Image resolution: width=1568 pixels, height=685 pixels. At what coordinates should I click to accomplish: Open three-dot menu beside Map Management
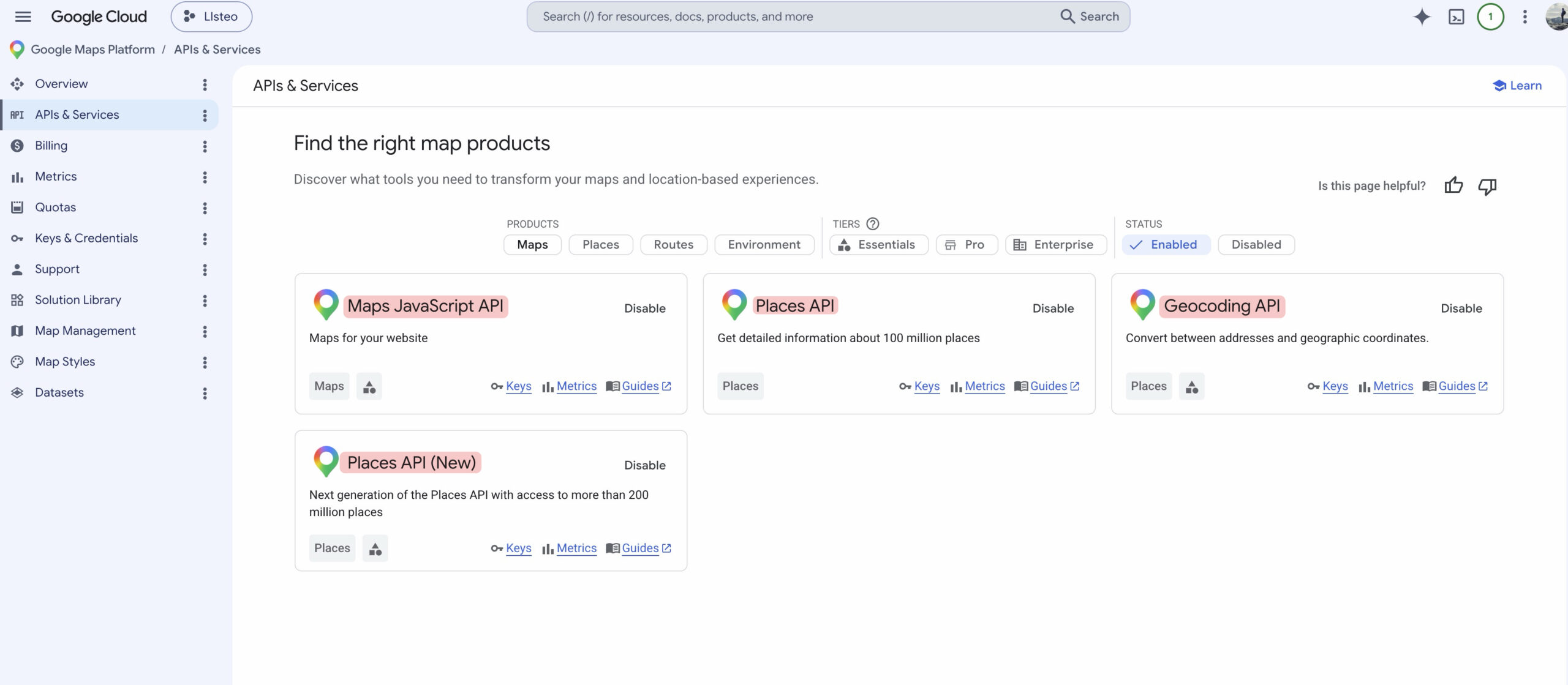click(x=205, y=331)
